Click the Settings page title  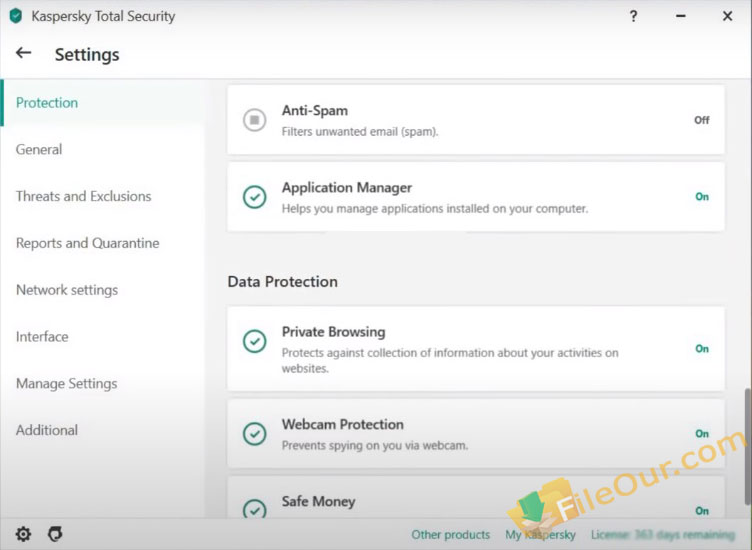click(87, 55)
